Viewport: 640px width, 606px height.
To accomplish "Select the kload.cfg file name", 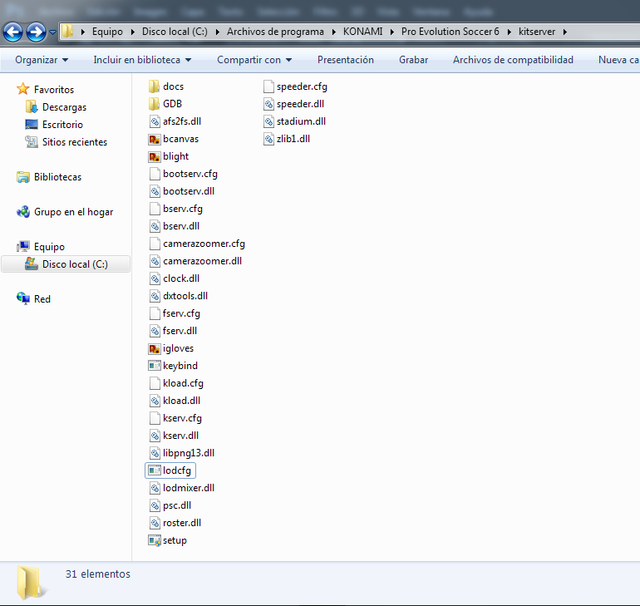I will pos(183,384).
